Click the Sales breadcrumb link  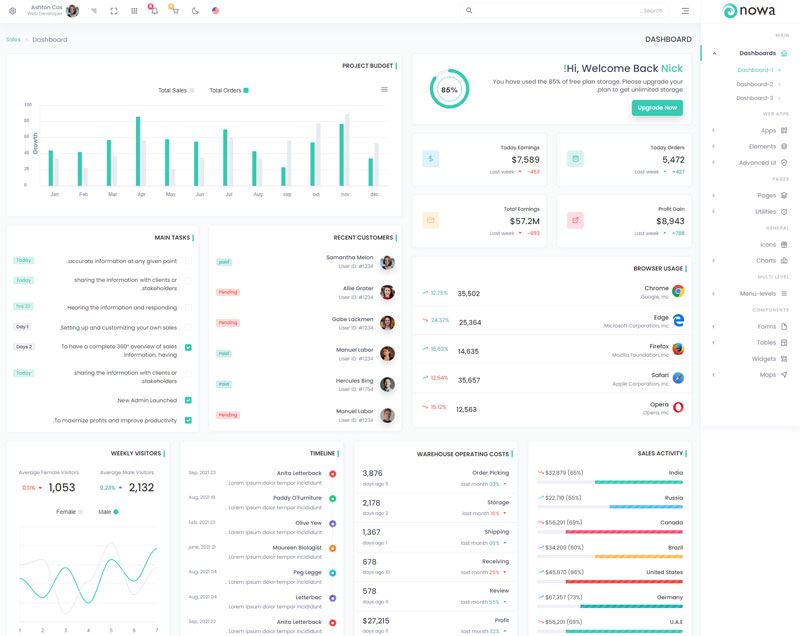click(x=13, y=40)
